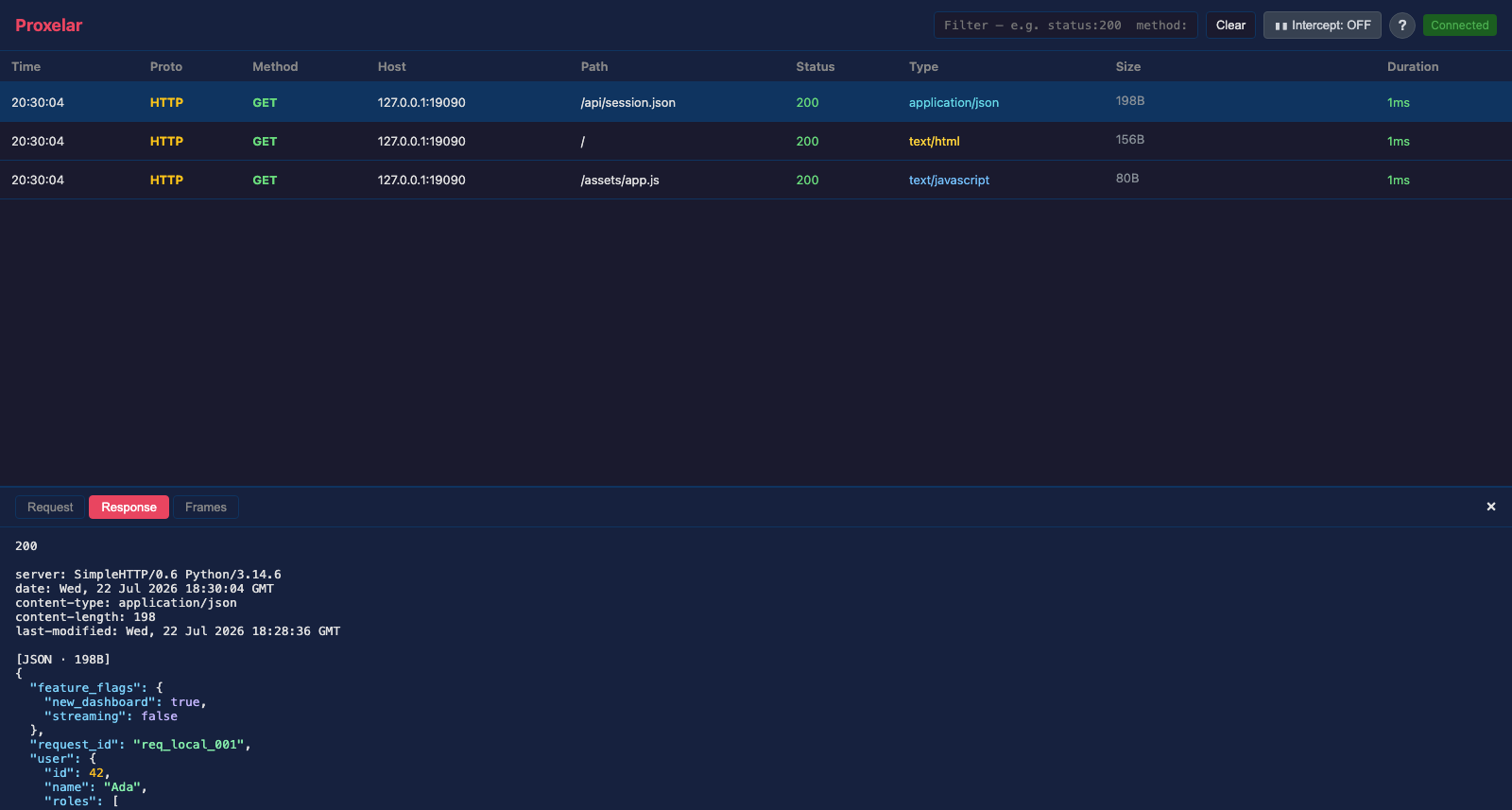Screen dimensions: 1512x810
Task: Click the Type column header
Action: pos(923,67)
